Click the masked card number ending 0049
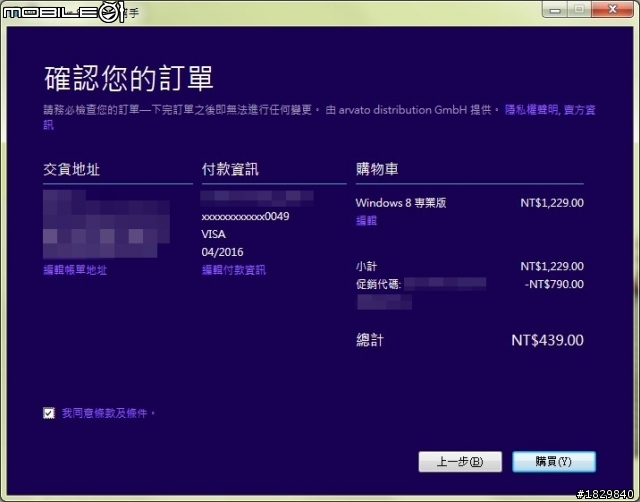 (245, 216)
